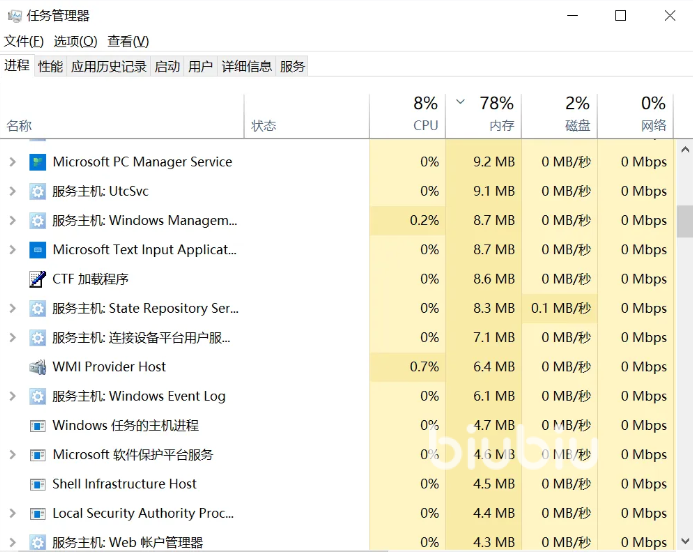Open the 文件(F) menu
The height and width of the screenshot is (552, 693).
[24, 41]
